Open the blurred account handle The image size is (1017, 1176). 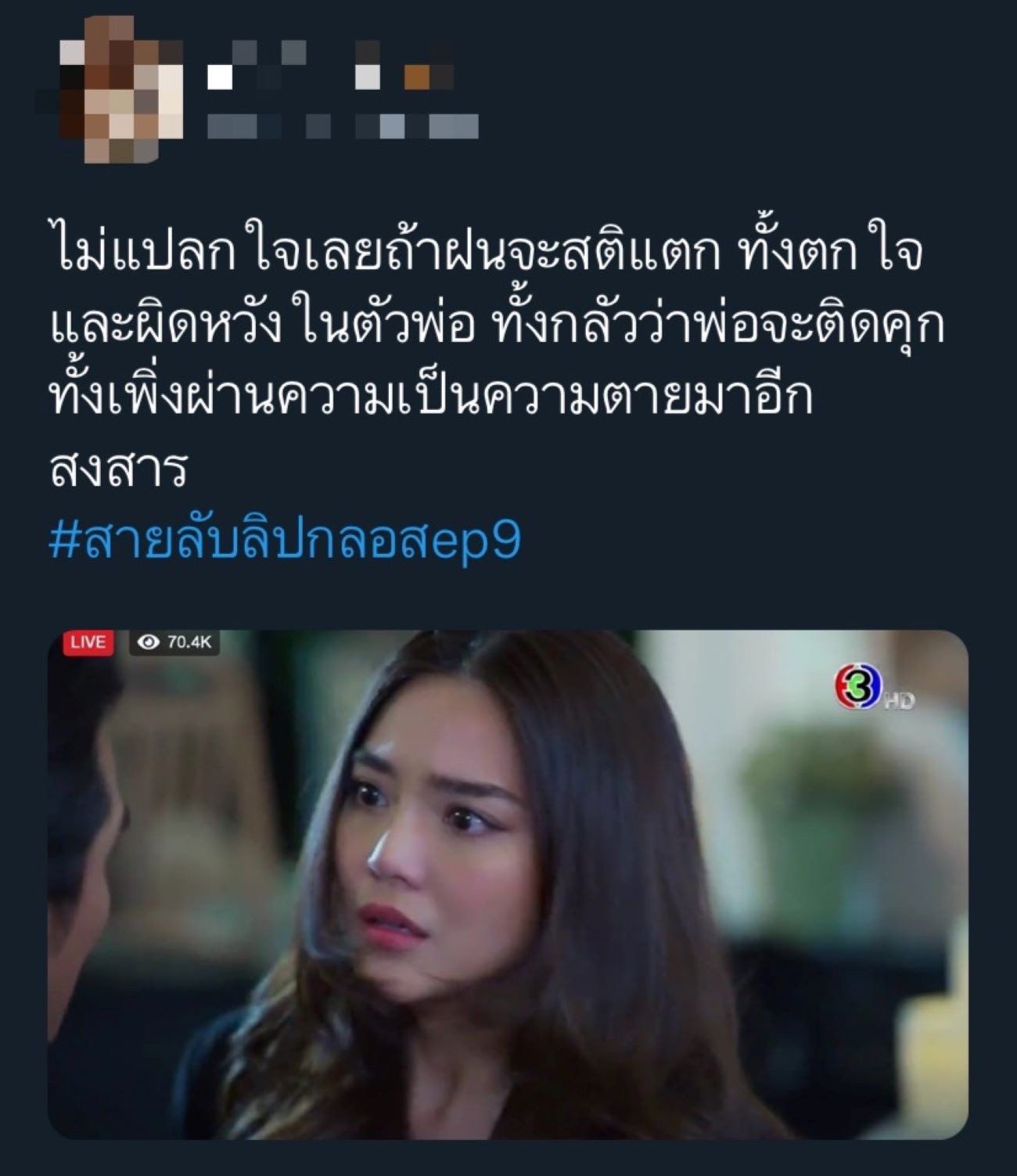(x=343, y=126)
